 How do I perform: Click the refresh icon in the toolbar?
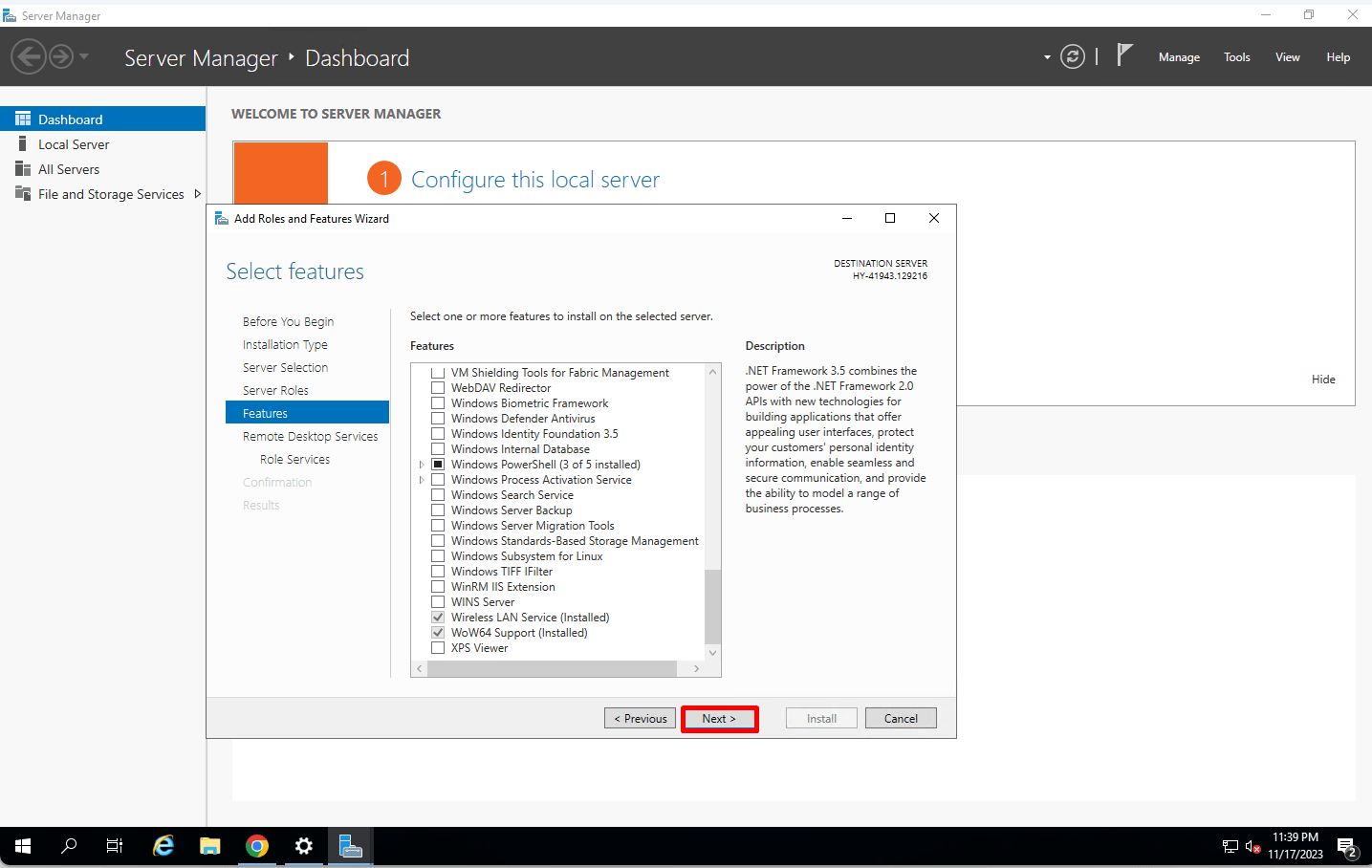pyautogui.click(x=1072, y=56)
